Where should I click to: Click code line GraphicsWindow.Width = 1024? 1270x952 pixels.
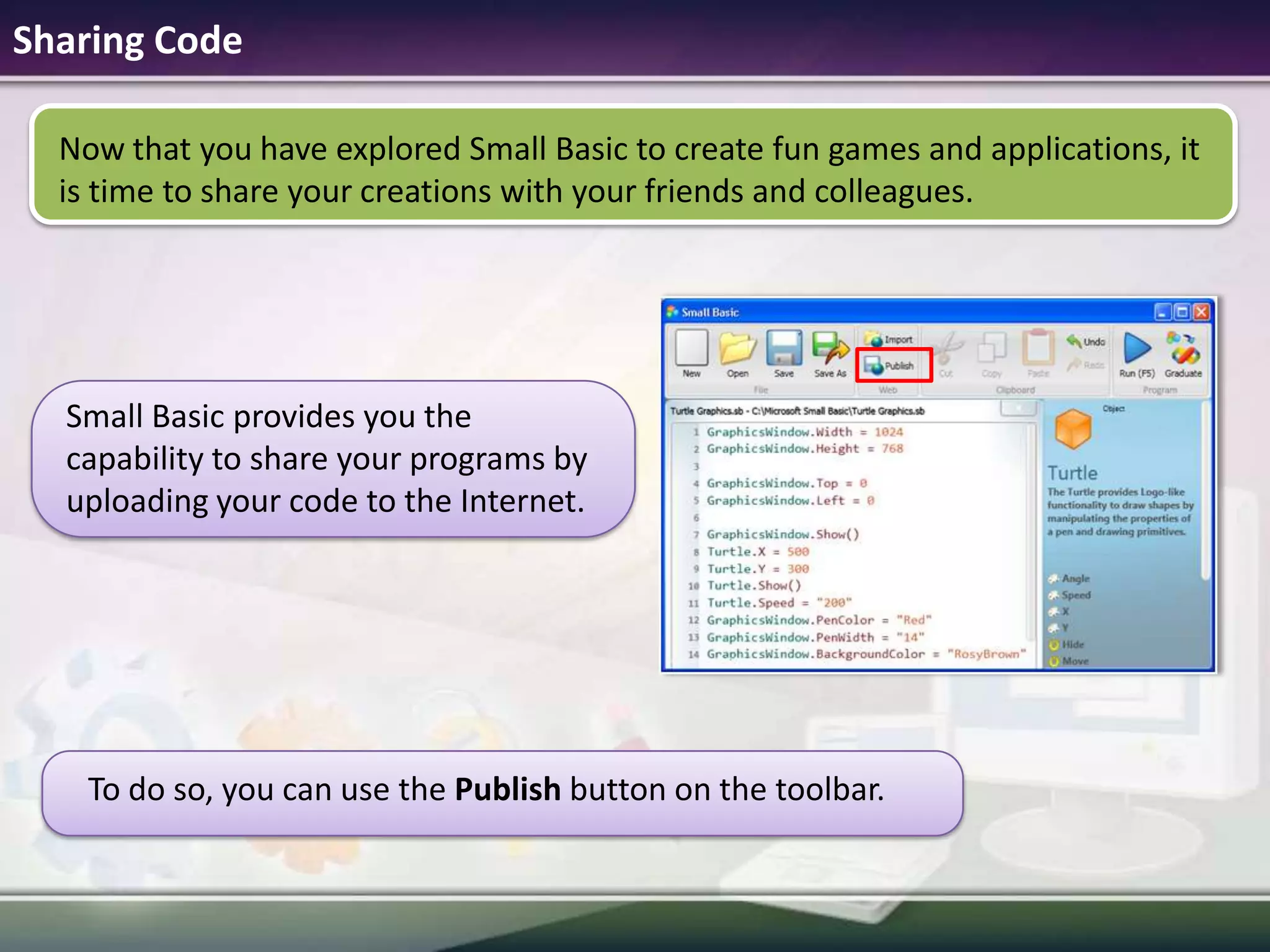click(805, 432)
